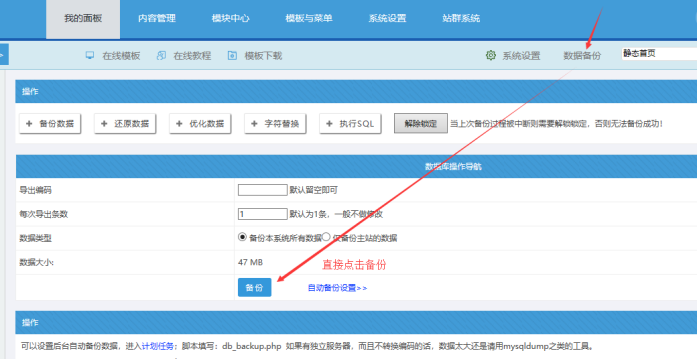Select 备份本系统所有数据 radio option

[242, 237]
